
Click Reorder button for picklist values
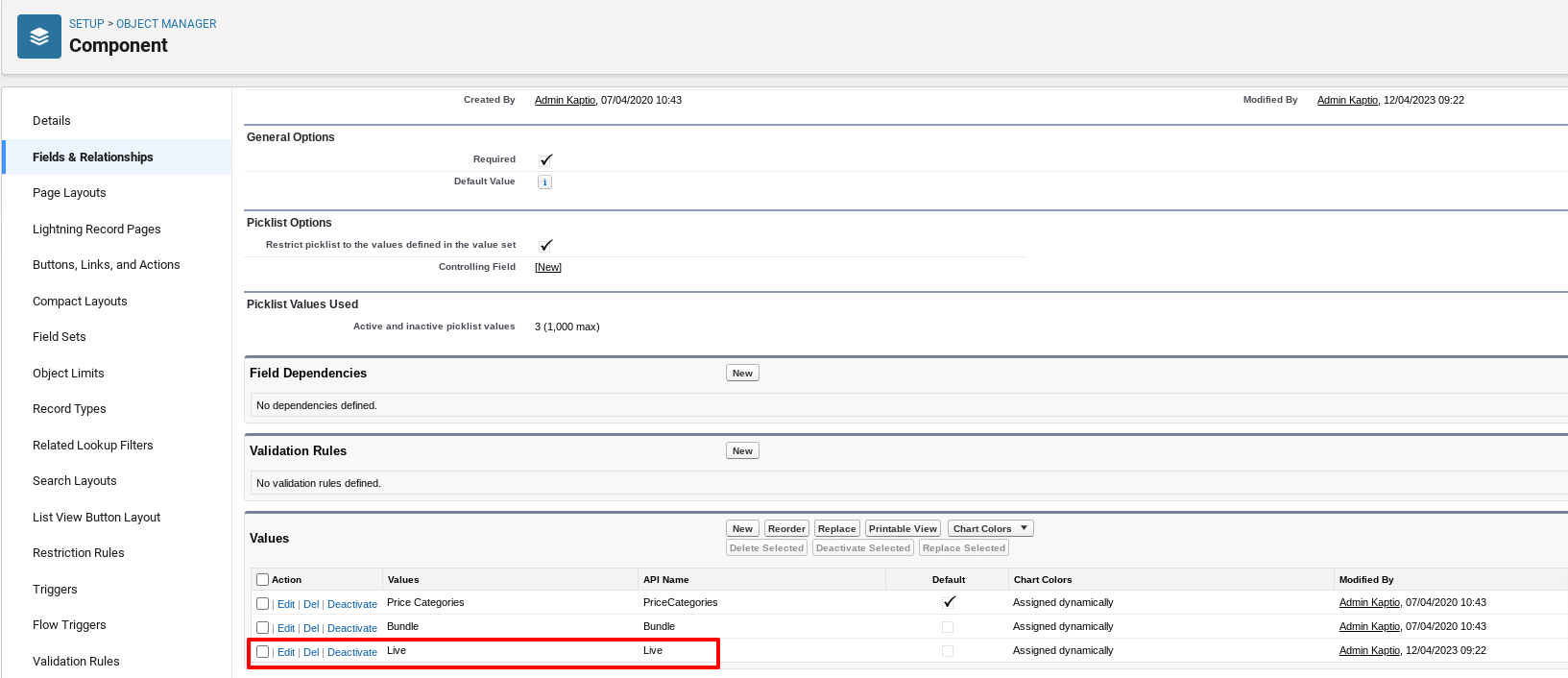point(786,529)
